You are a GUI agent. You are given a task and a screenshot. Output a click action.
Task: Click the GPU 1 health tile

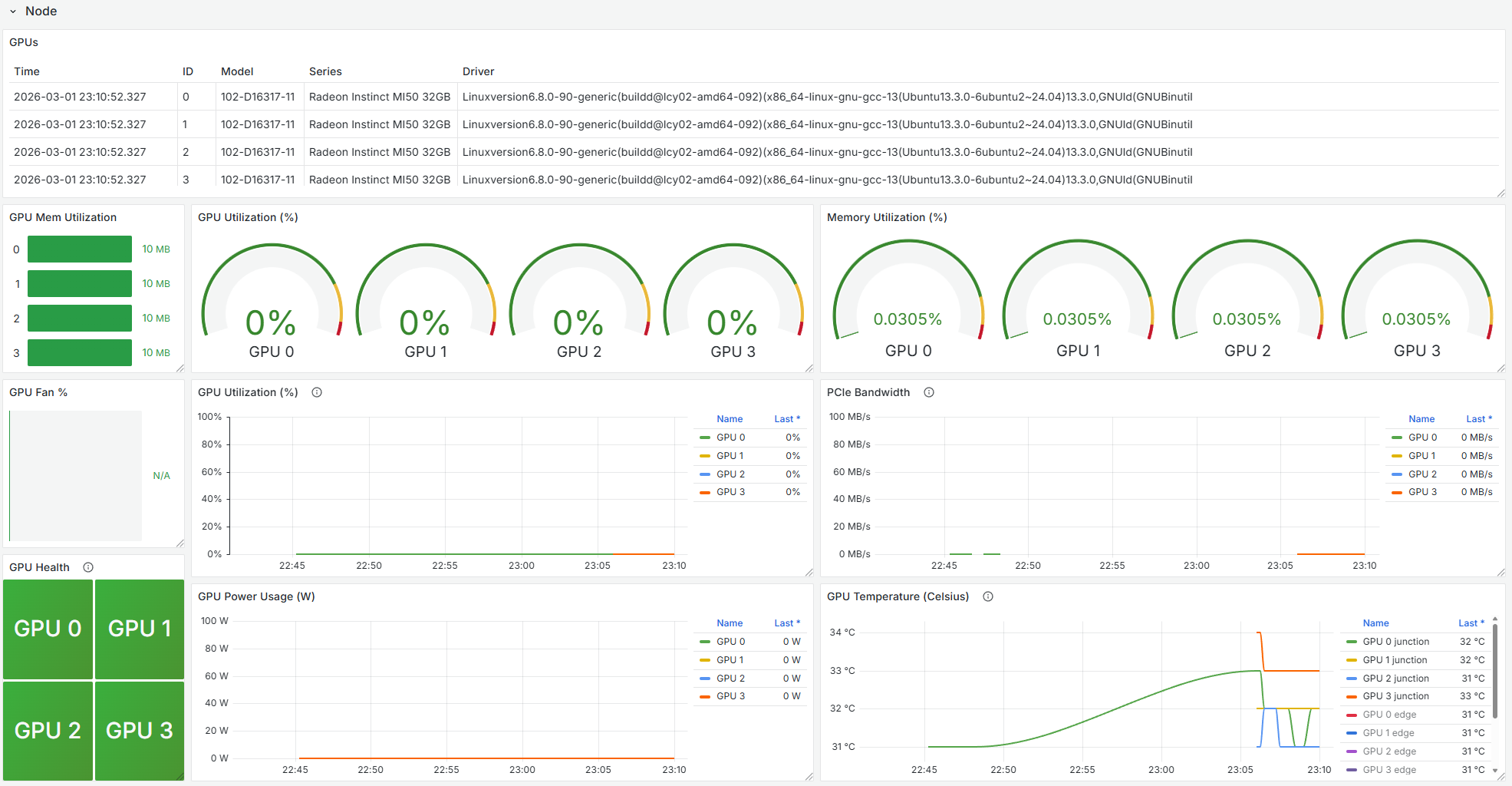click(140, 629)
